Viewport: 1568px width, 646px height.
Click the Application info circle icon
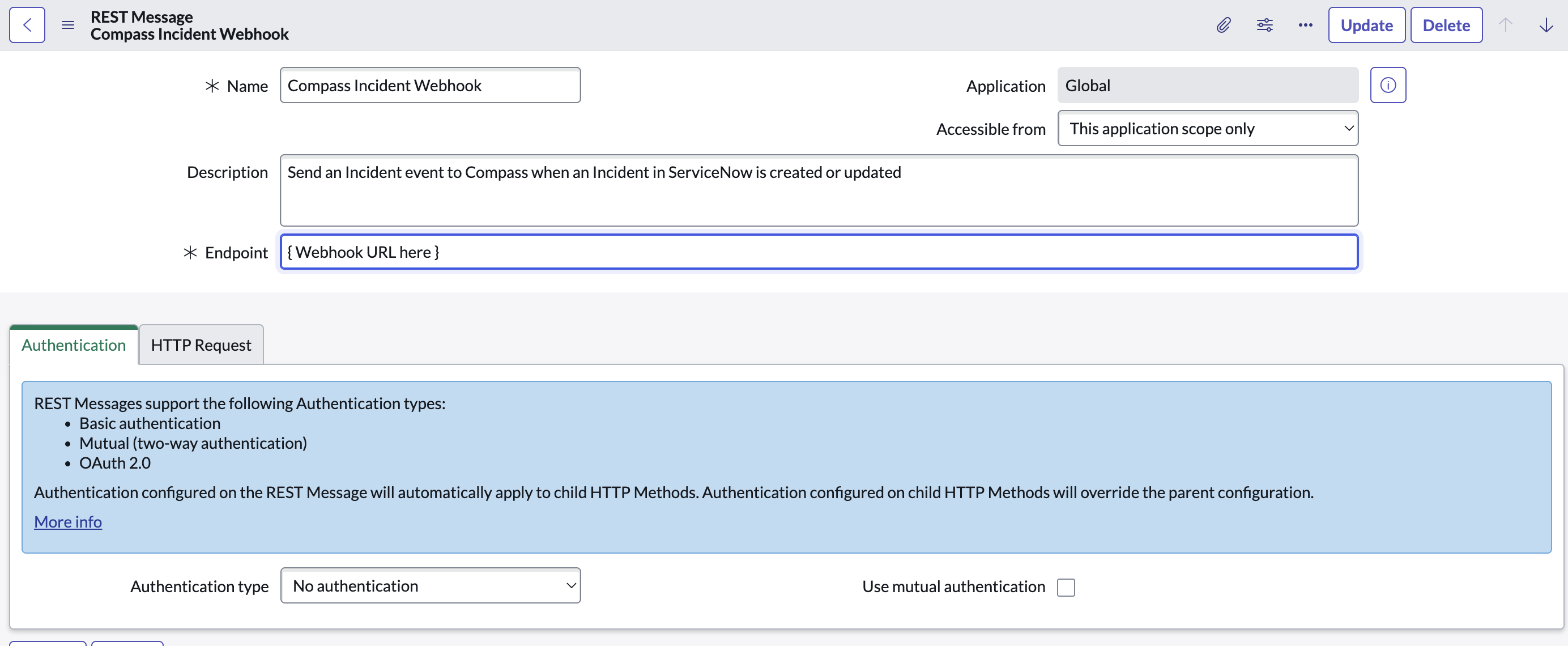pyautogui.click(x=1388, y=84)
